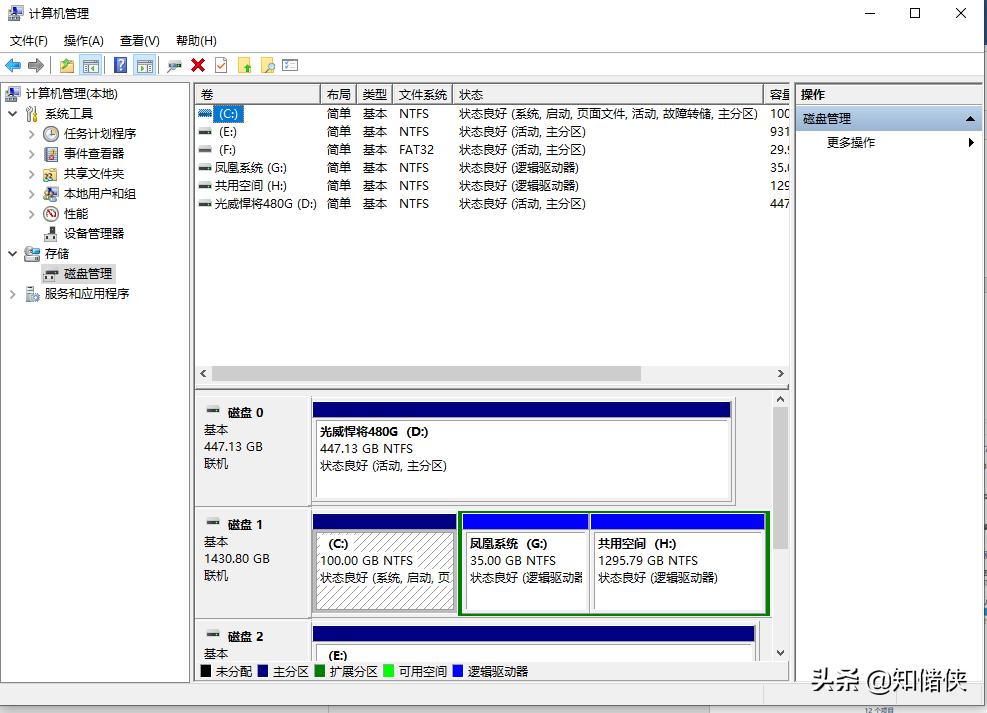Click the 磁盘 0 disk label
Image resolution: width=987 pixels, height=713 pixels.
(x=245, y=413)
